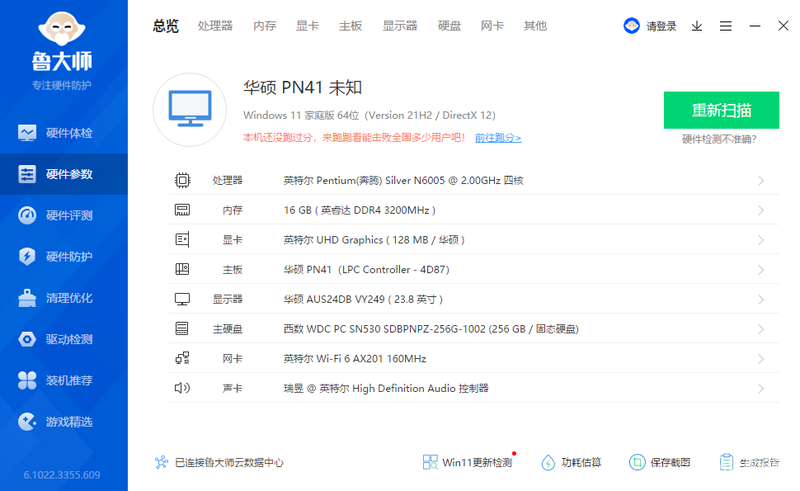Open 驱动检测 driver check
Screen dimensions: 800x491
pyautogui.click(x=64, y=339)
